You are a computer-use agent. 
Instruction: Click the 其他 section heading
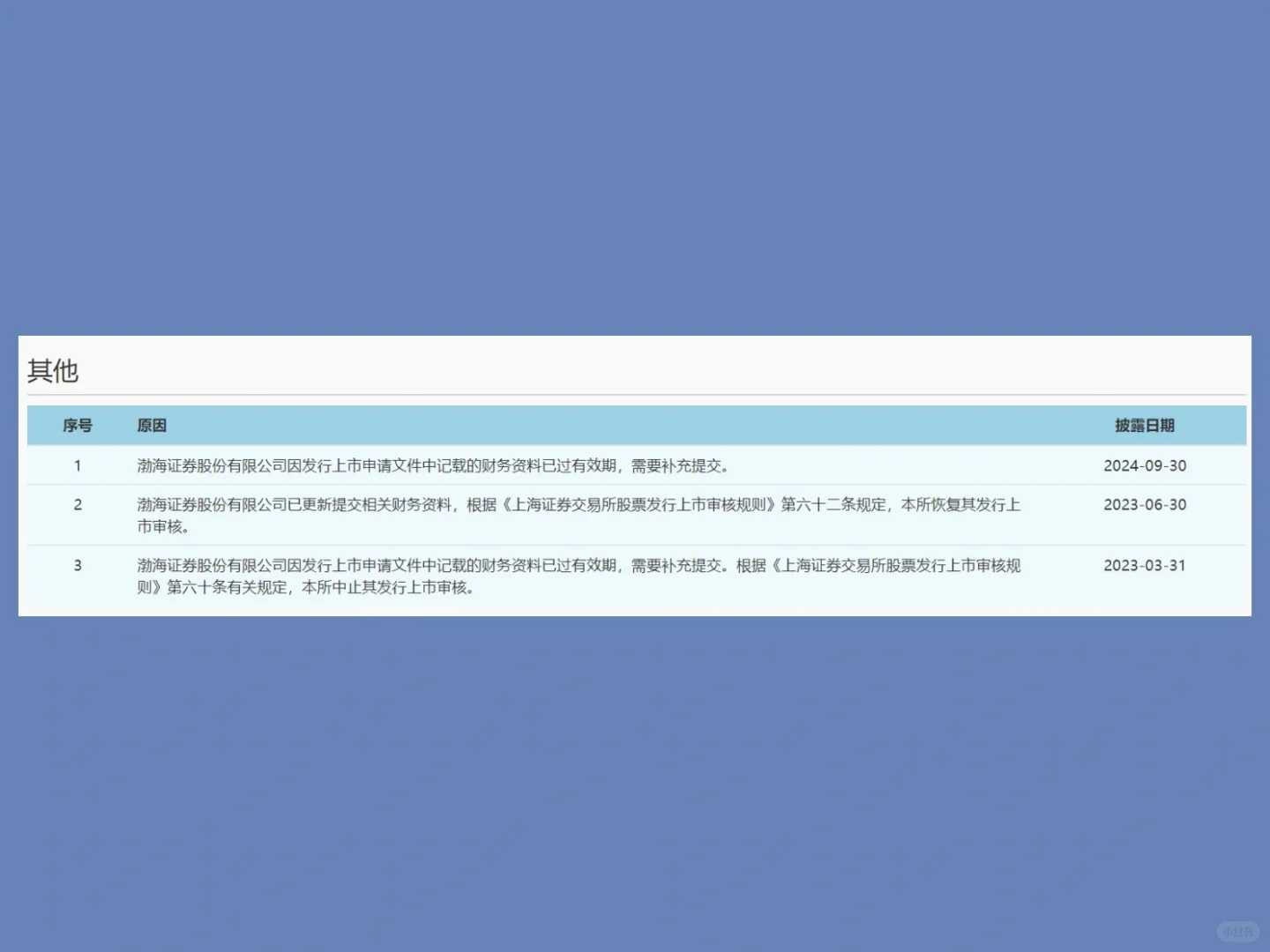(53, 371)
